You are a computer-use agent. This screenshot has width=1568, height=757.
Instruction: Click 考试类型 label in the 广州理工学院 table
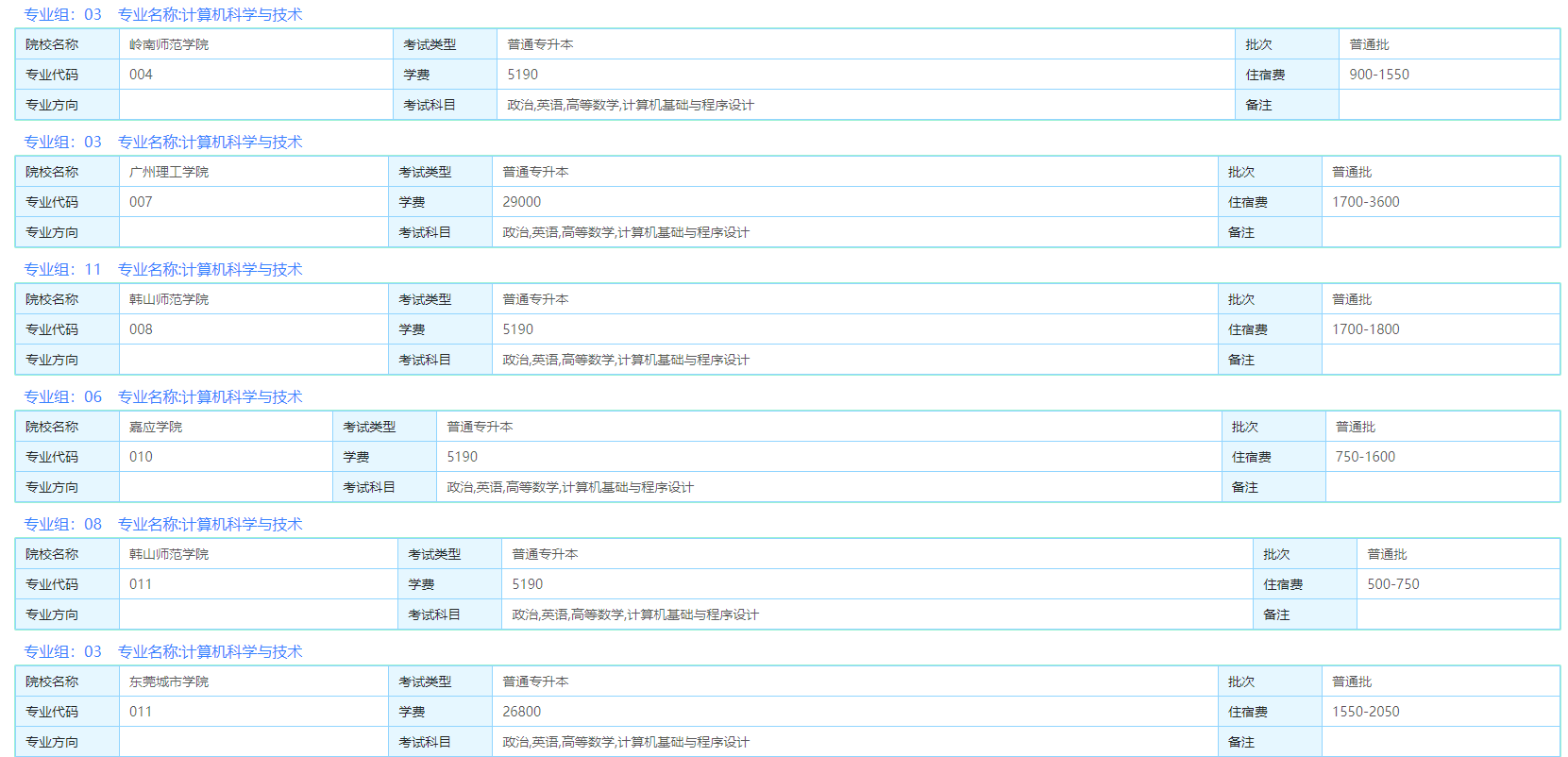[425, 172]
